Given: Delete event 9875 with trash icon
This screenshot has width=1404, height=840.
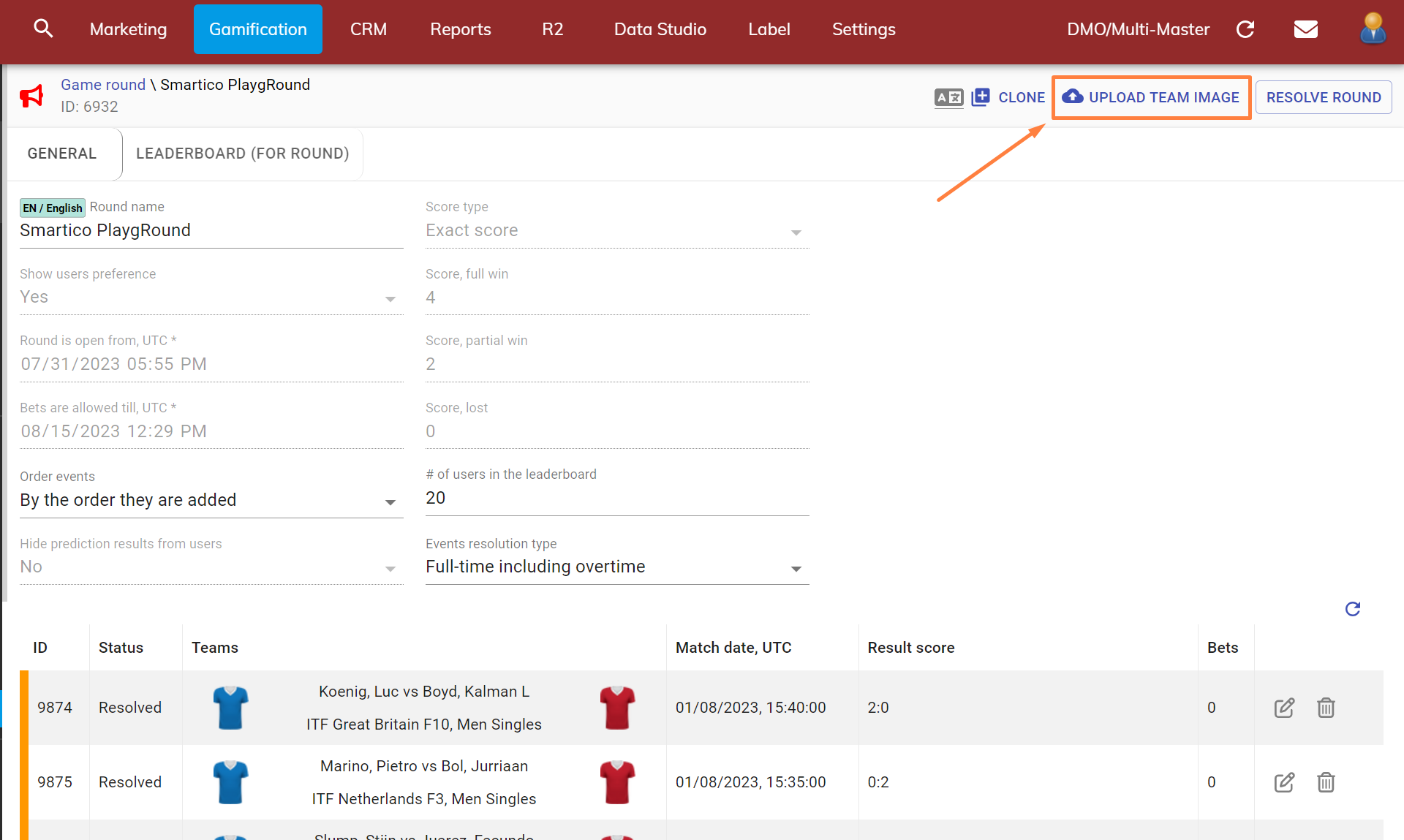Looking at the screenshot, I should [x=1326, y=782].
